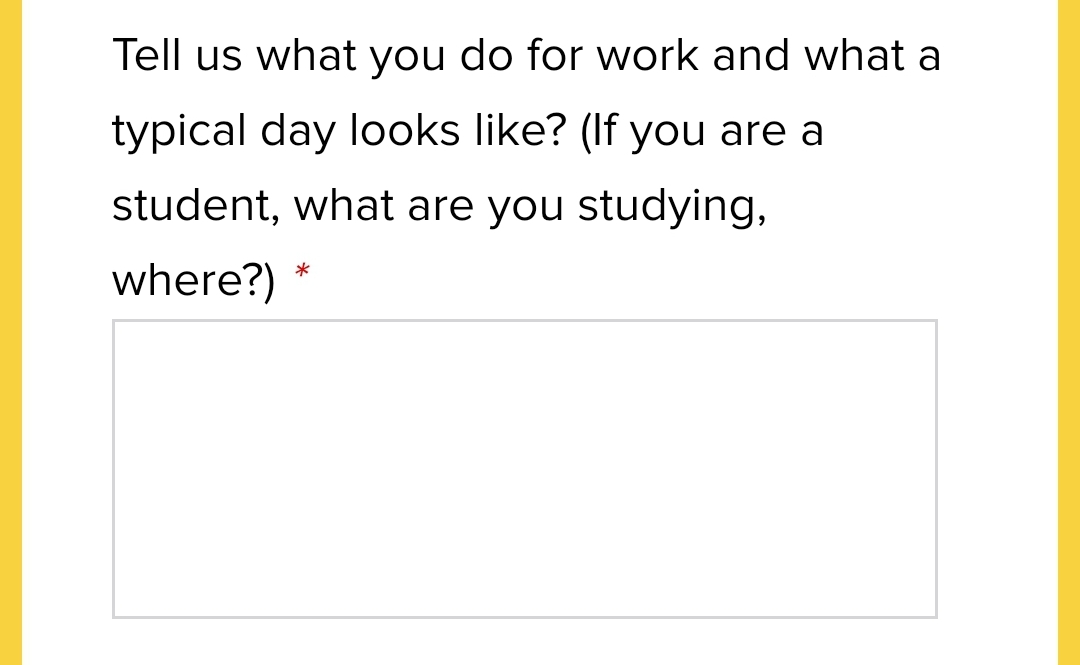Click the '(If' opening parenthesis text

(598, 131)
